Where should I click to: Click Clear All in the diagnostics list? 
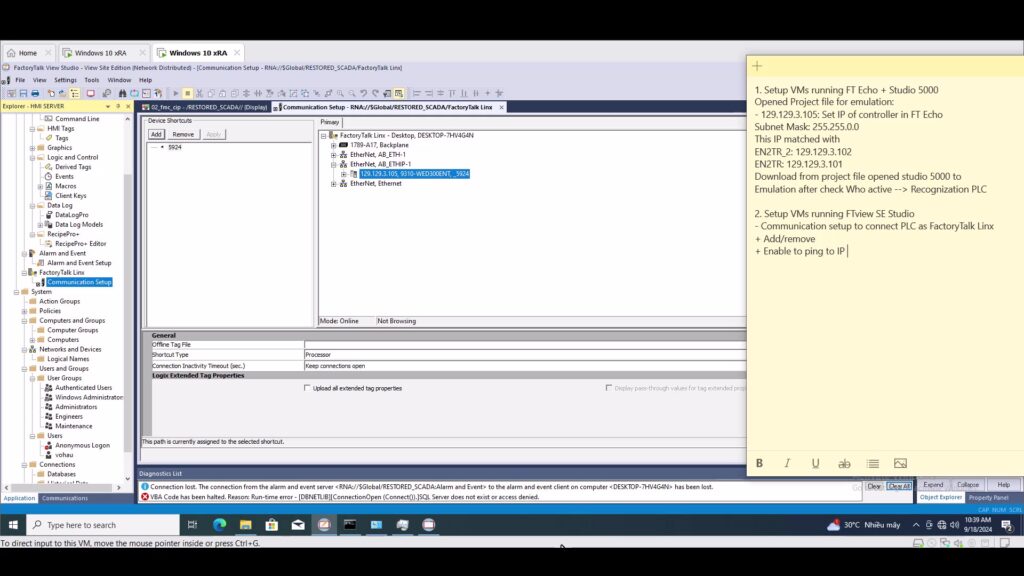coord(899,486)
